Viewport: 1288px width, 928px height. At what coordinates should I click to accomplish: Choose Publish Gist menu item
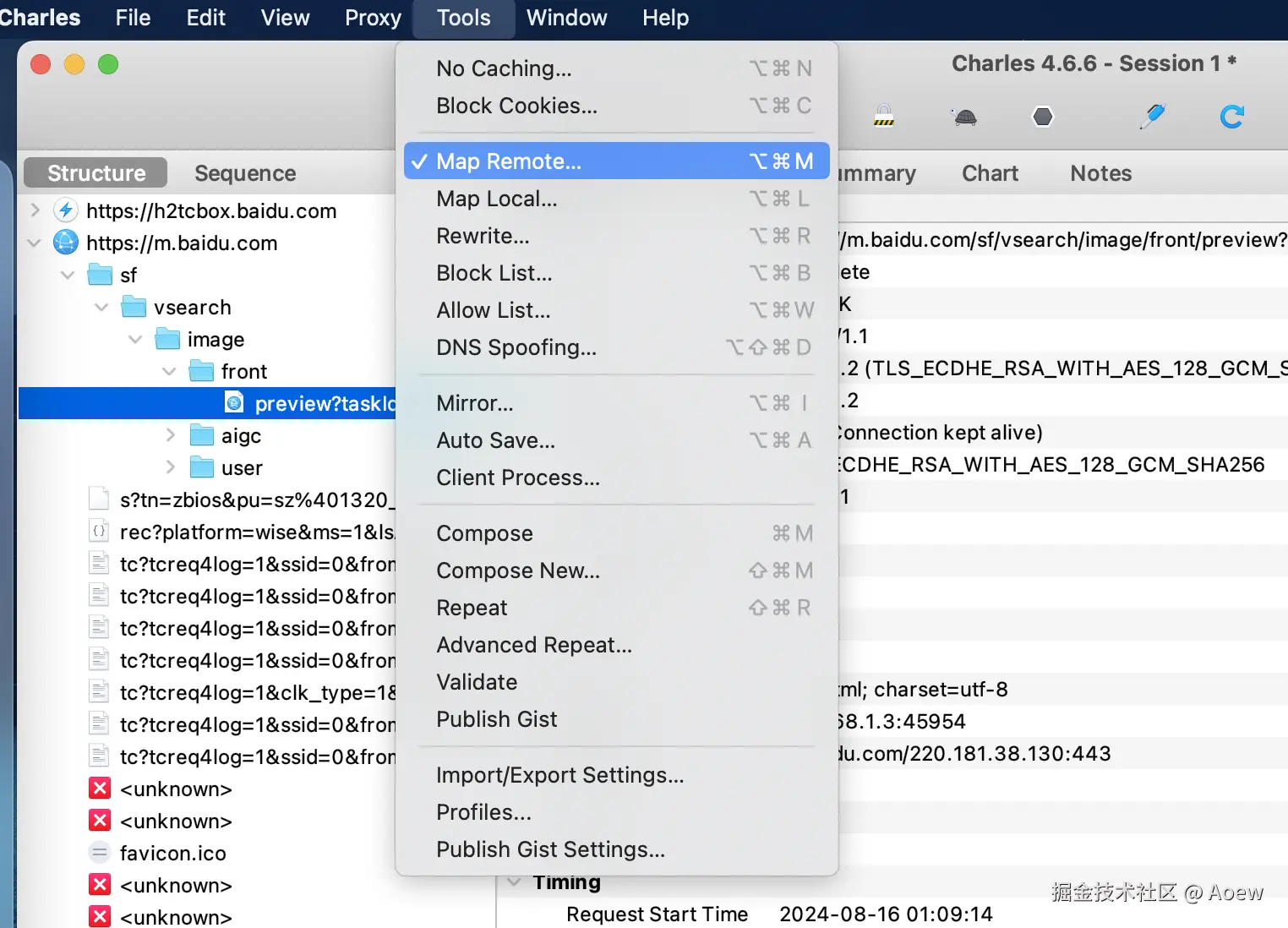tap(617, 718)
